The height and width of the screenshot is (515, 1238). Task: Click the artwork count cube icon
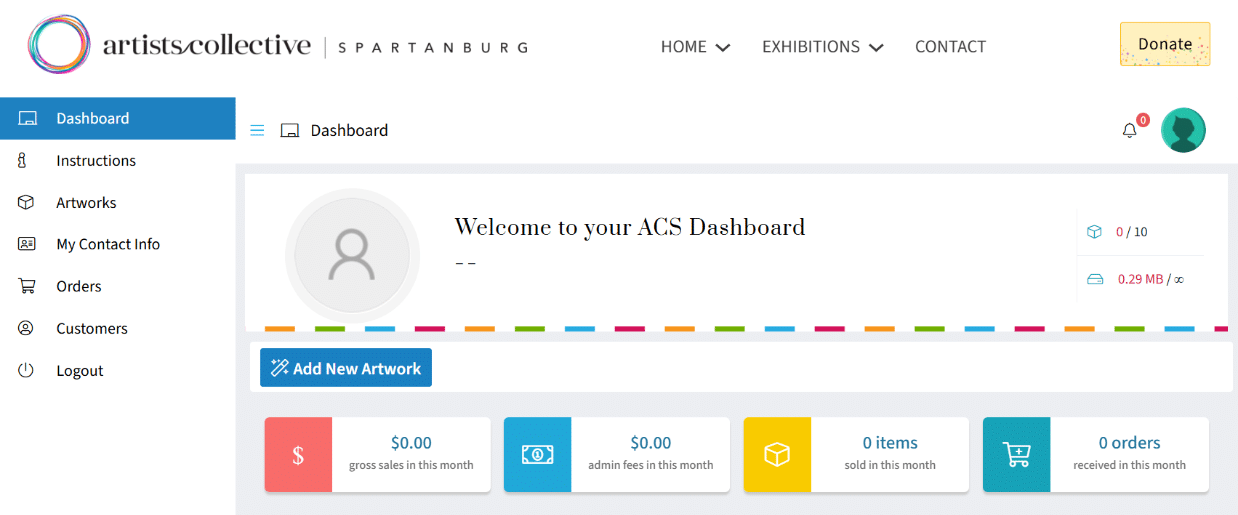click(x=1094, y=232)
